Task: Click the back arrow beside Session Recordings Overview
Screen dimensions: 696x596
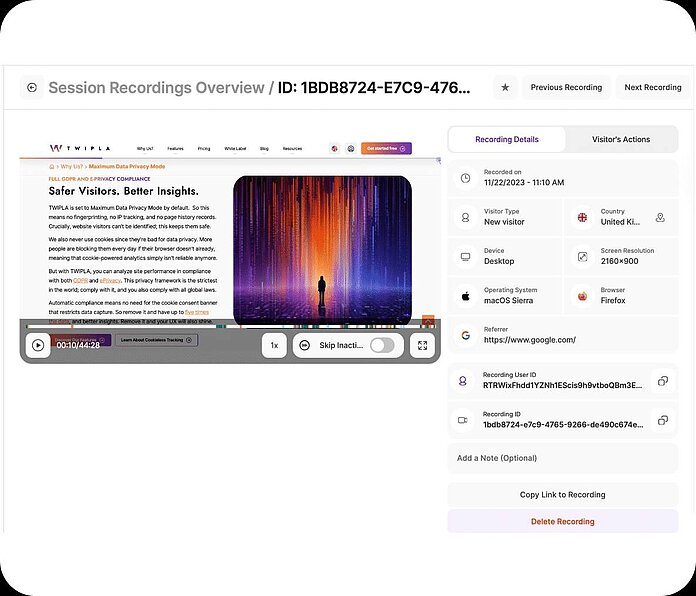Action: (x=32, y=88)
